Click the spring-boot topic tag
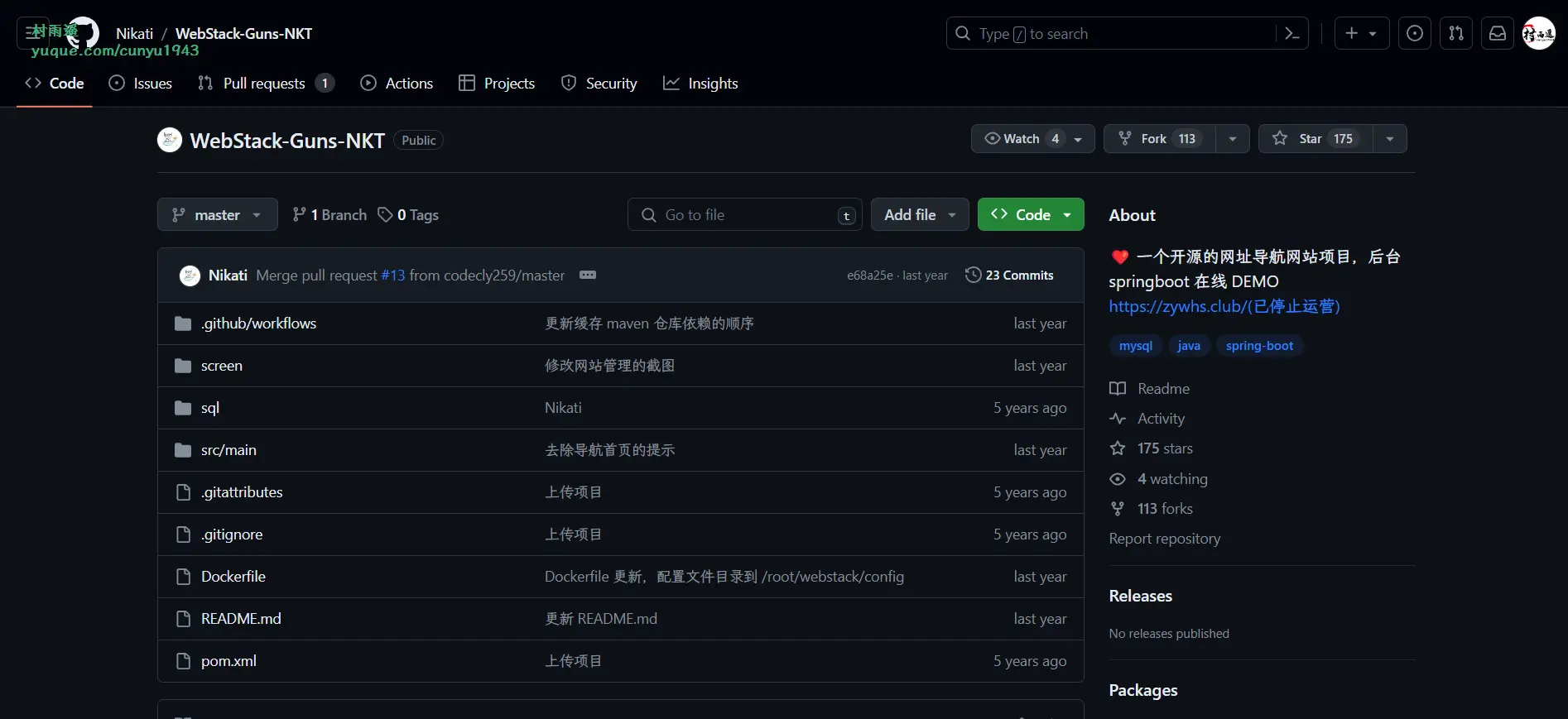 click(1259, 346)
